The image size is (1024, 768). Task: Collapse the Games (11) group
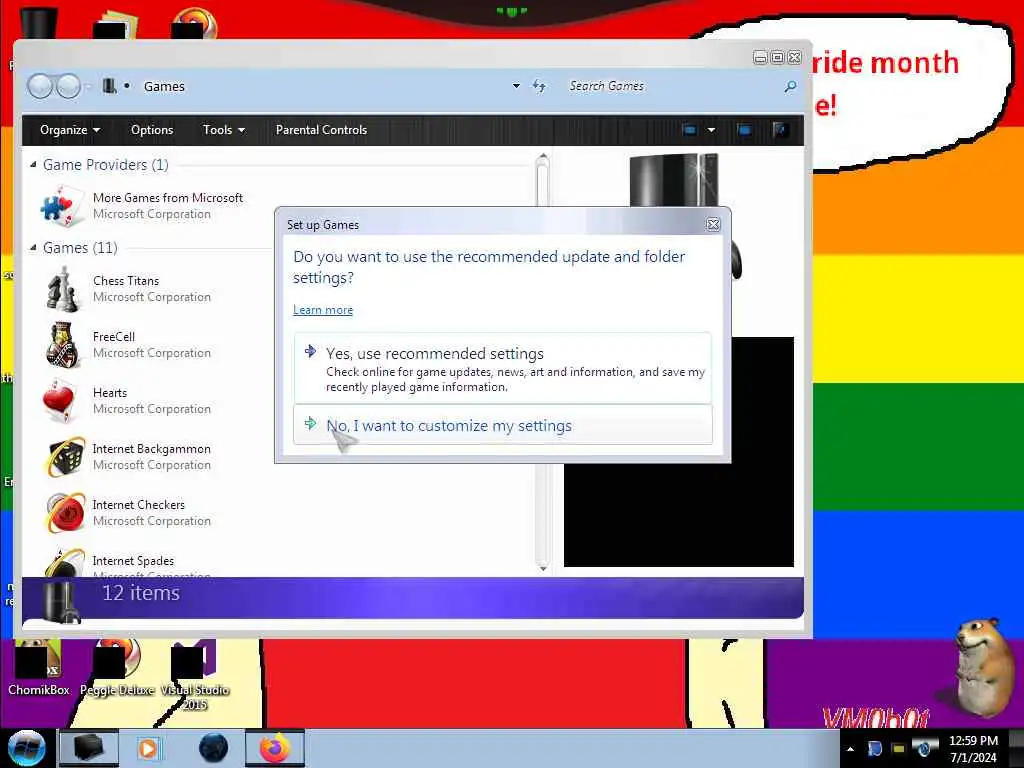point(33,248)
